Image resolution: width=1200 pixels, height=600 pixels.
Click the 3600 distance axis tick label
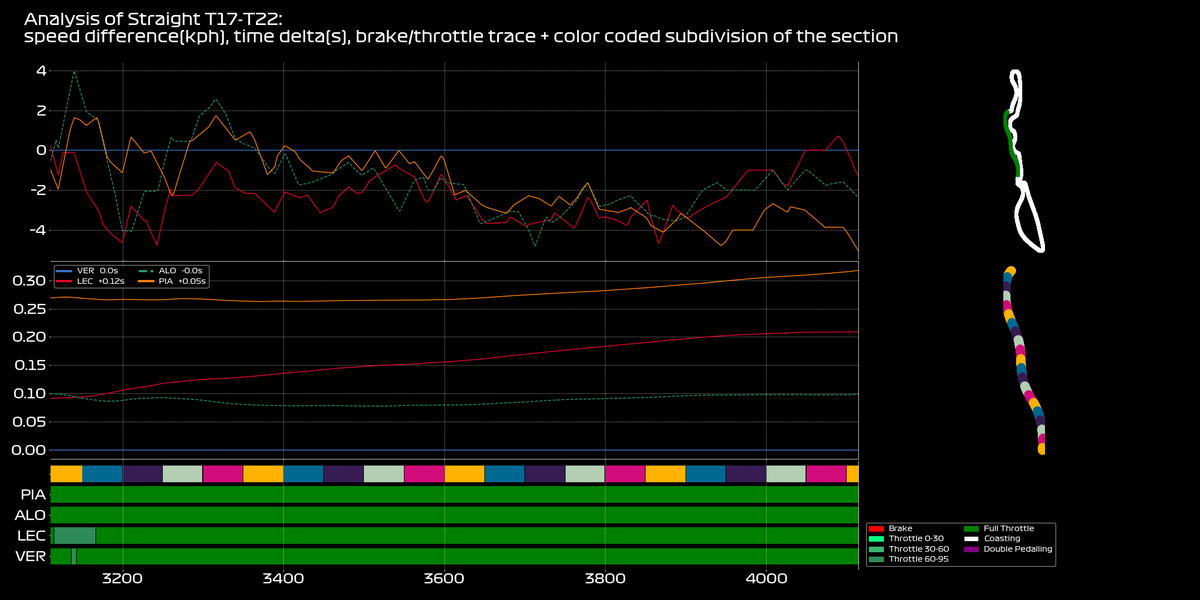tap(444, 578)
